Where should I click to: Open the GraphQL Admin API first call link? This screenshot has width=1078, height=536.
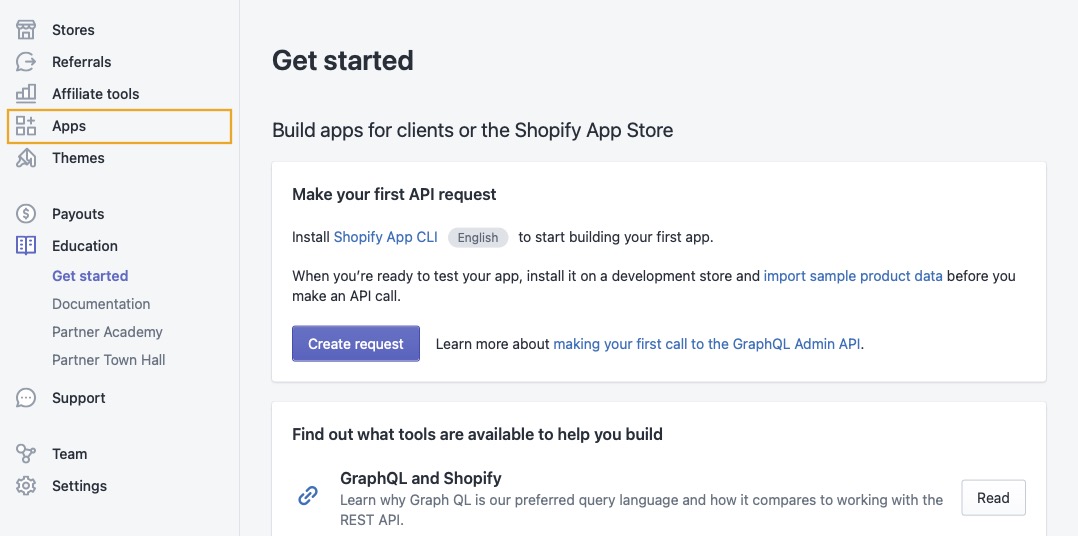click(x=707, y=344)
